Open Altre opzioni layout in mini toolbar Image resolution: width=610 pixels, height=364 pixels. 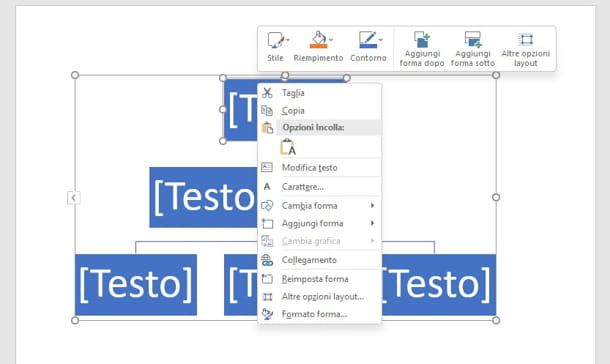[526, 49]
